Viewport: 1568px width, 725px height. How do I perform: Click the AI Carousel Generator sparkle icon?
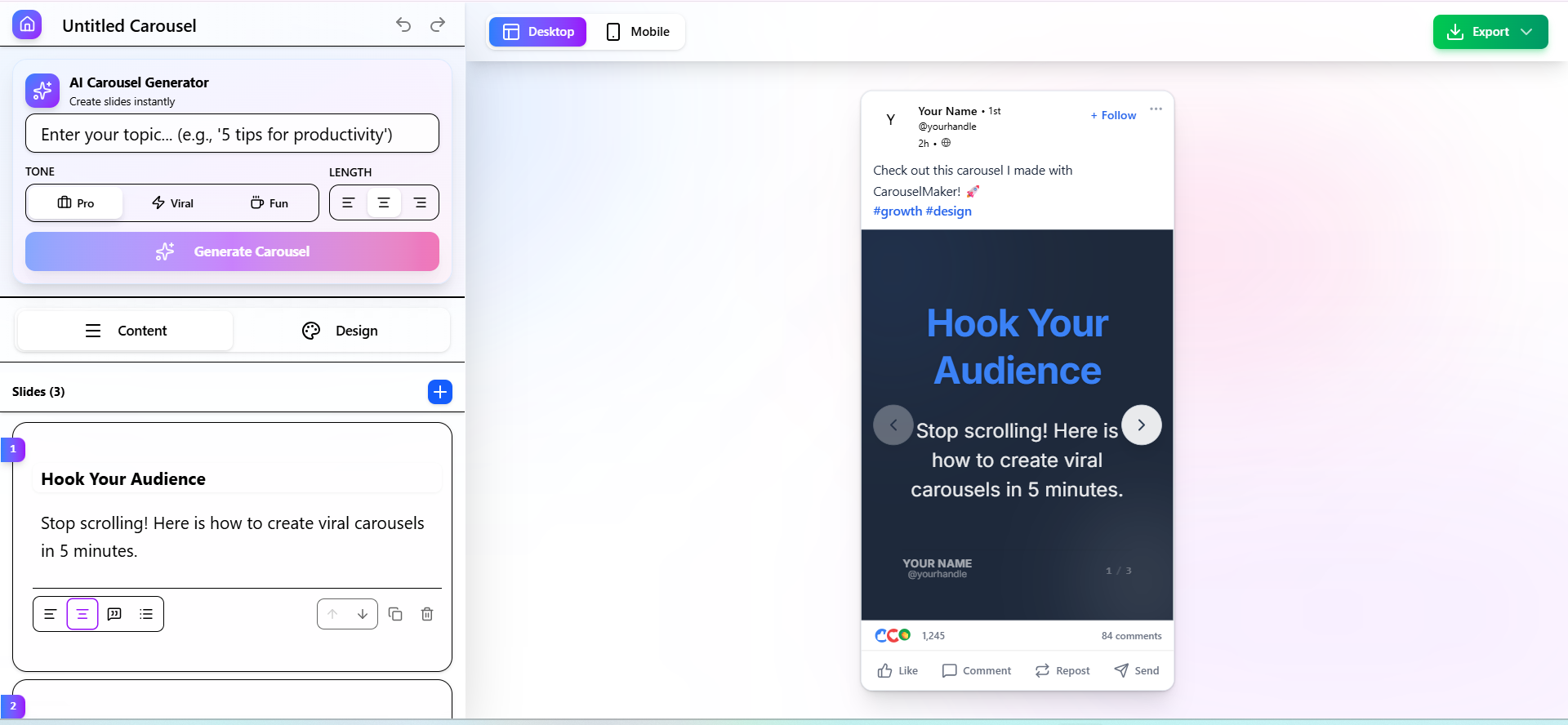click(x=42, y=91)
